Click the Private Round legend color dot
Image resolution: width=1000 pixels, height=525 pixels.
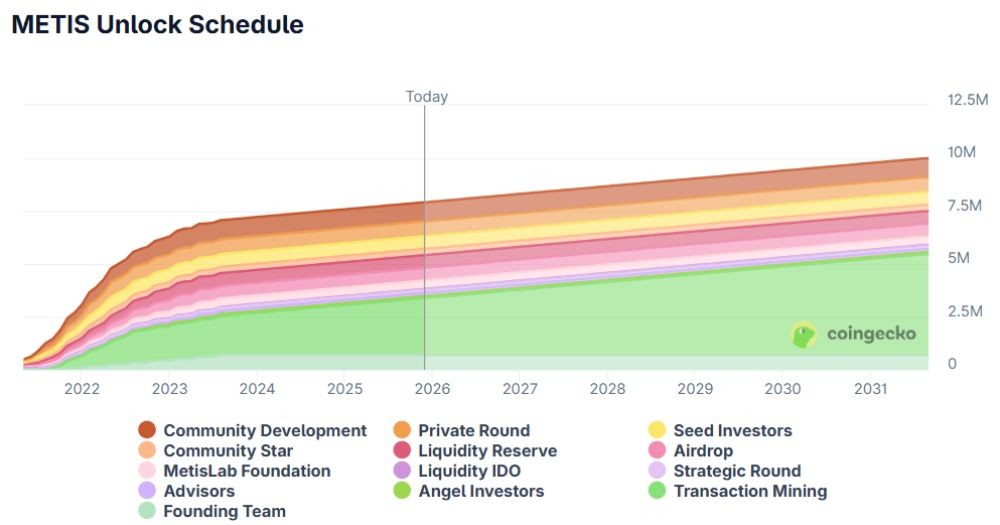tap(402, 431)
